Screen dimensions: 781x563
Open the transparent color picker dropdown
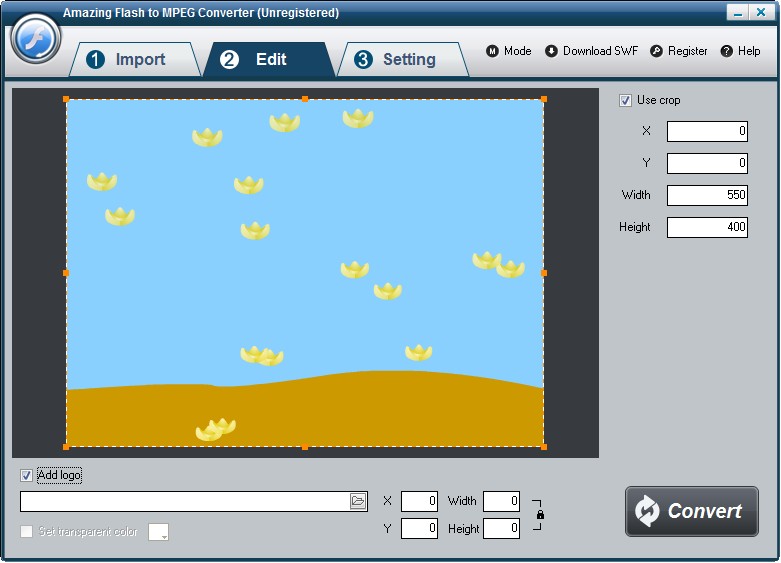pyautogui.click(x=158, y=532)
